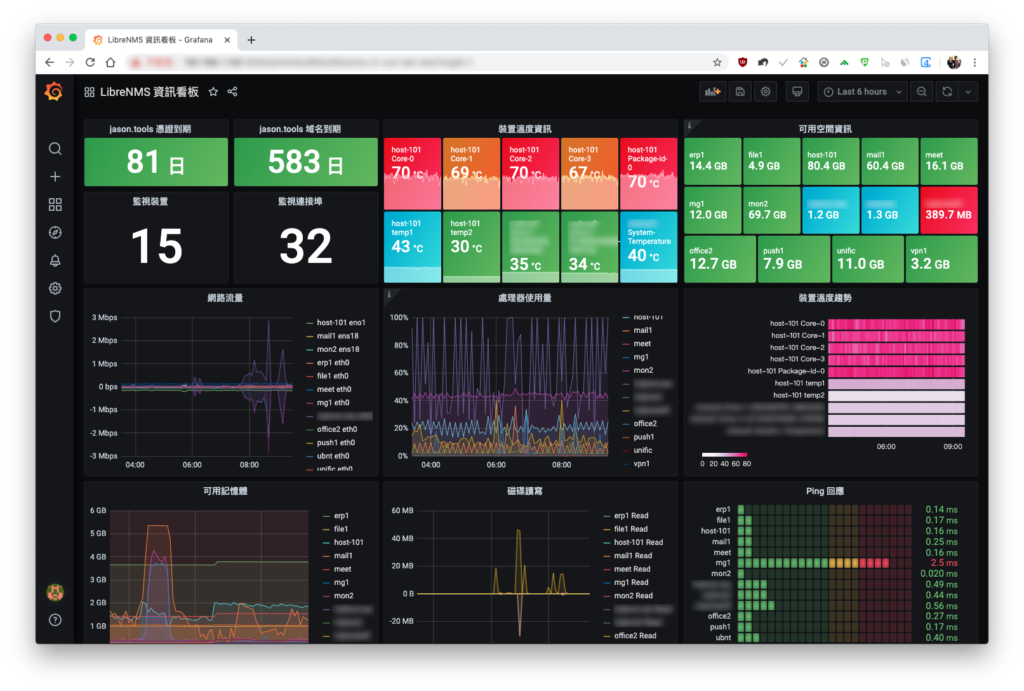The width and height of the screenshot is (1024, 691).
Task: Open Configuration gear in the sidebar
Action: (56, 289)
